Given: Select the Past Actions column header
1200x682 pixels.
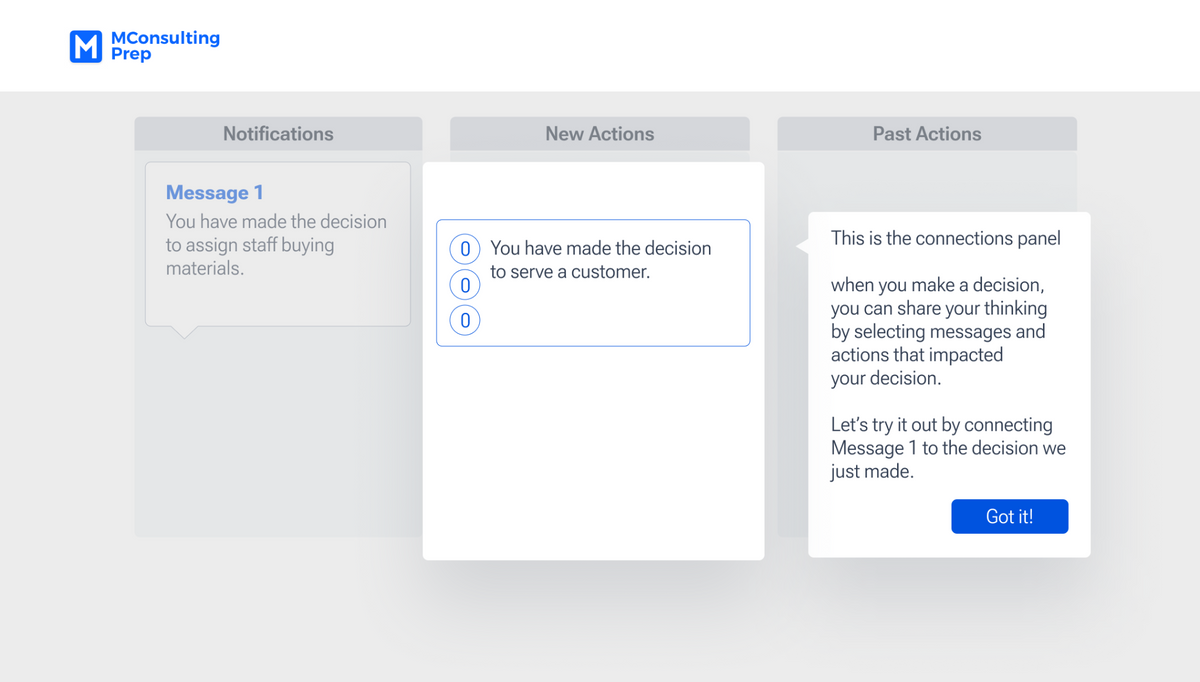Looking at the screenshot, I should [927, 134].
